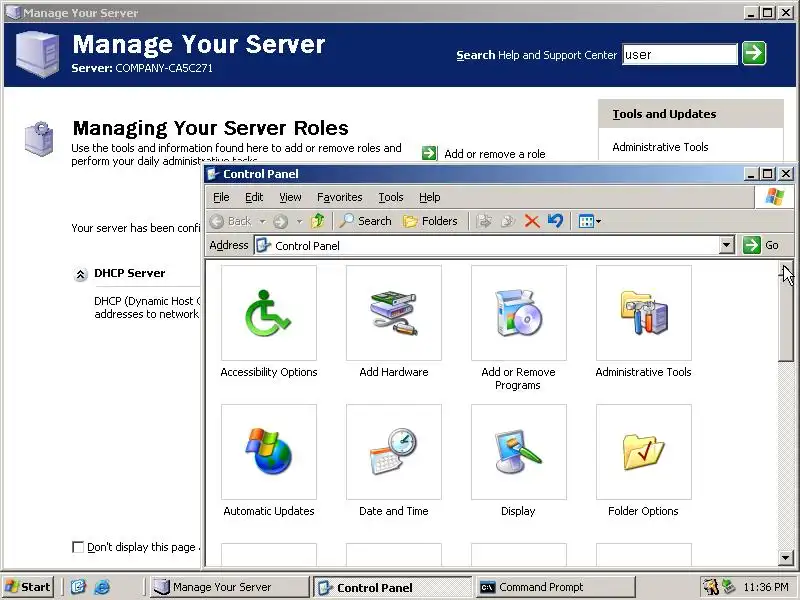Open Date and Time applet
Viewport: 800px width, 600px height.
pos(394,461)
